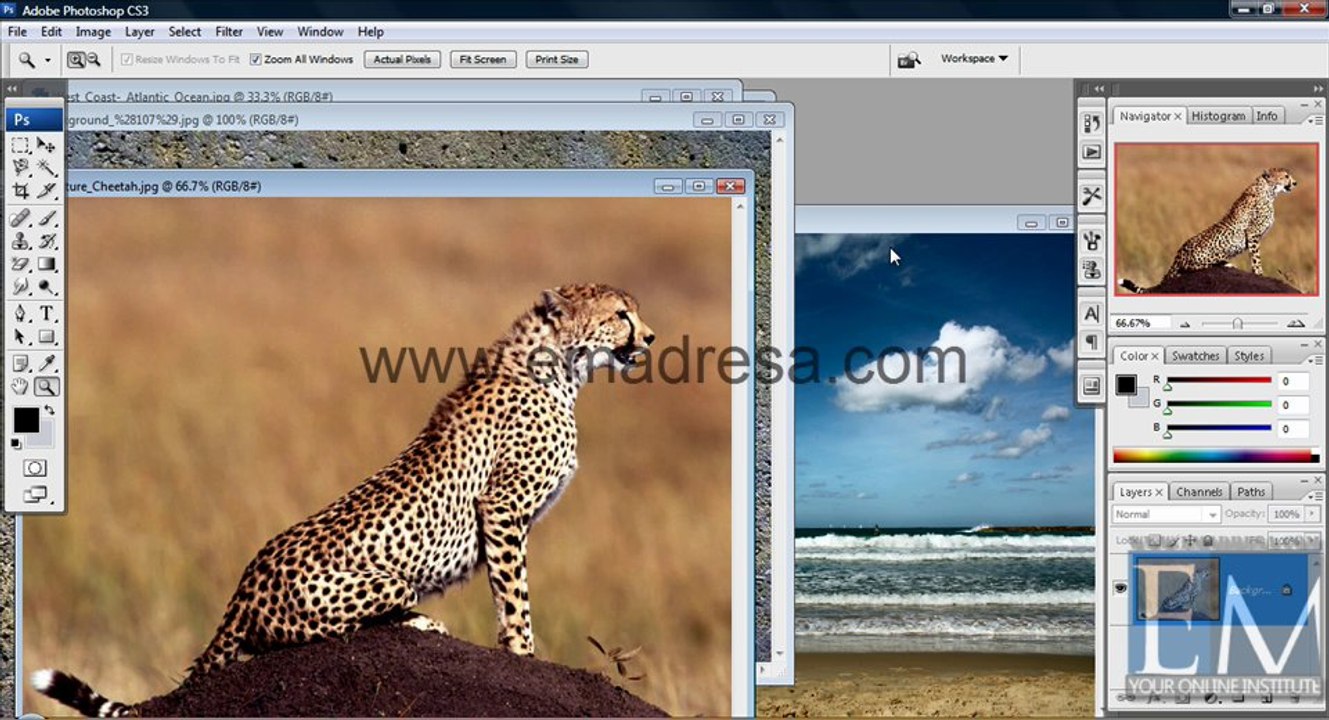Switch to the Histogram tab
1329x720 pixels.
1218,116
